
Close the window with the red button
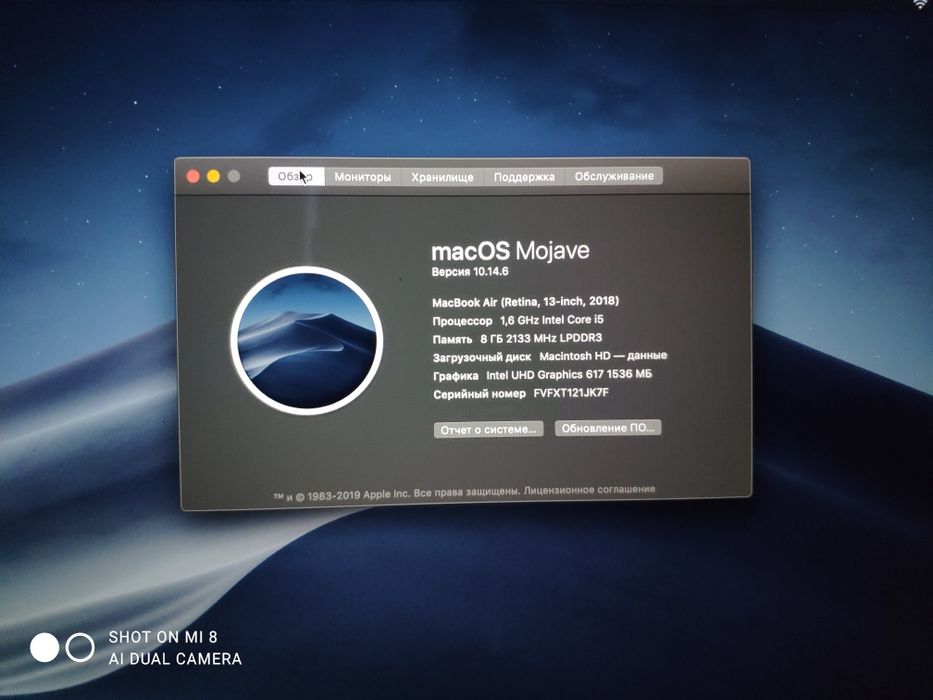pyautogui.click(x=193, y=176)
